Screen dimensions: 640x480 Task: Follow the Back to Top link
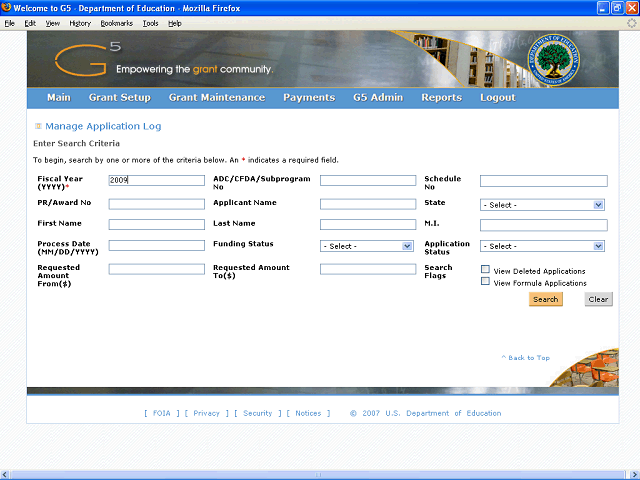point(526,358)
